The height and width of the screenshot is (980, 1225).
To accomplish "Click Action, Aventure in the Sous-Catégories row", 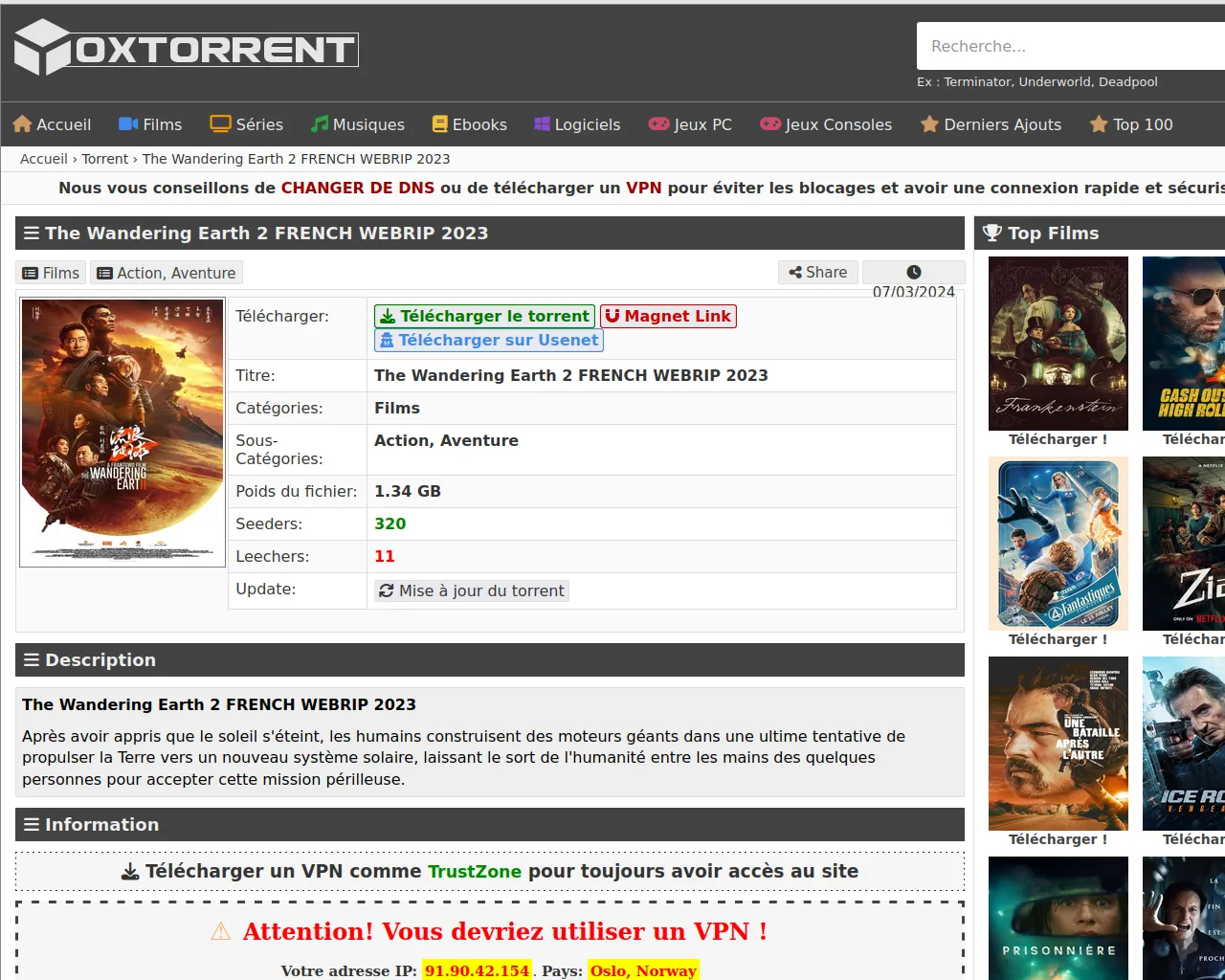I will coord(446,440).
